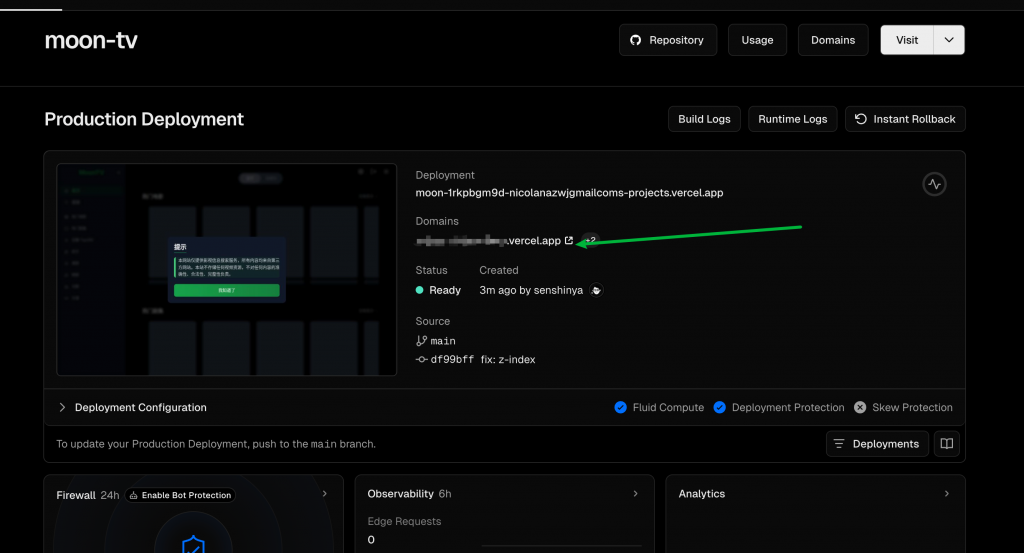Click the Firewall shield icon
The width and height of the screenshot is (1024, 553).
[192, 544]
